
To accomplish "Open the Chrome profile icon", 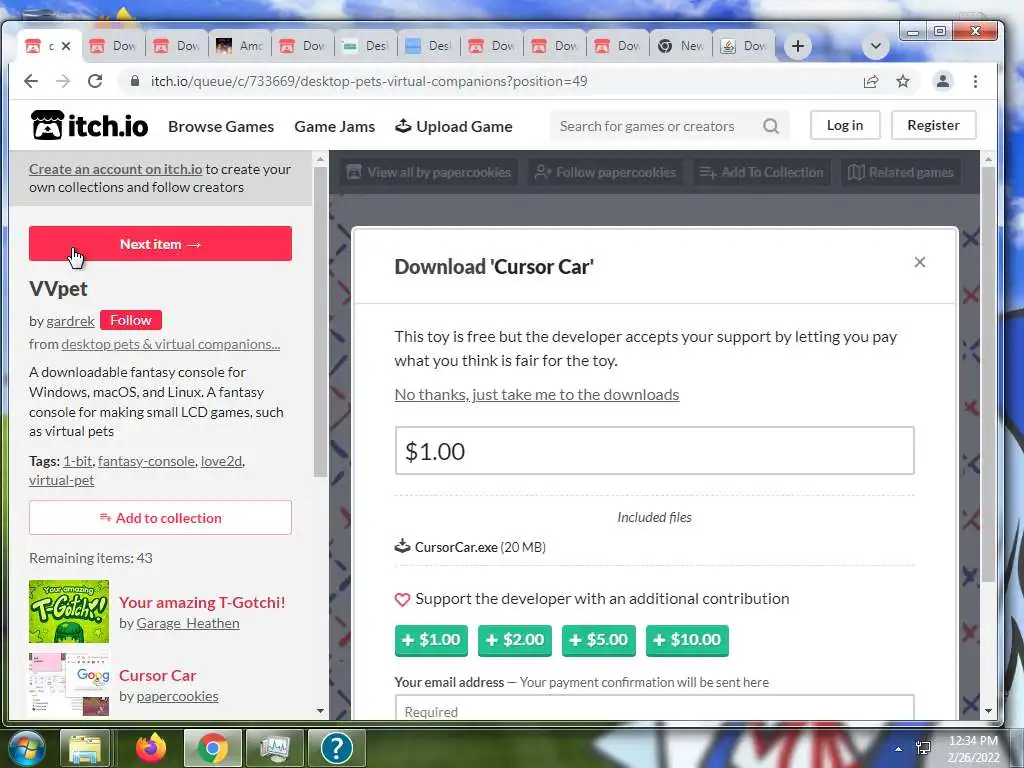I will coord(942,81).
